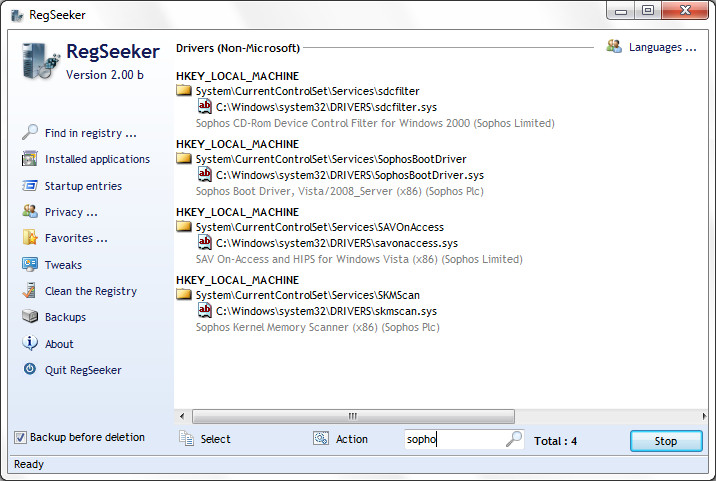Screen dimensions: 716x481
Task: Click the Select documents icon
Action: pyautogui.click(x=186, y=438)
